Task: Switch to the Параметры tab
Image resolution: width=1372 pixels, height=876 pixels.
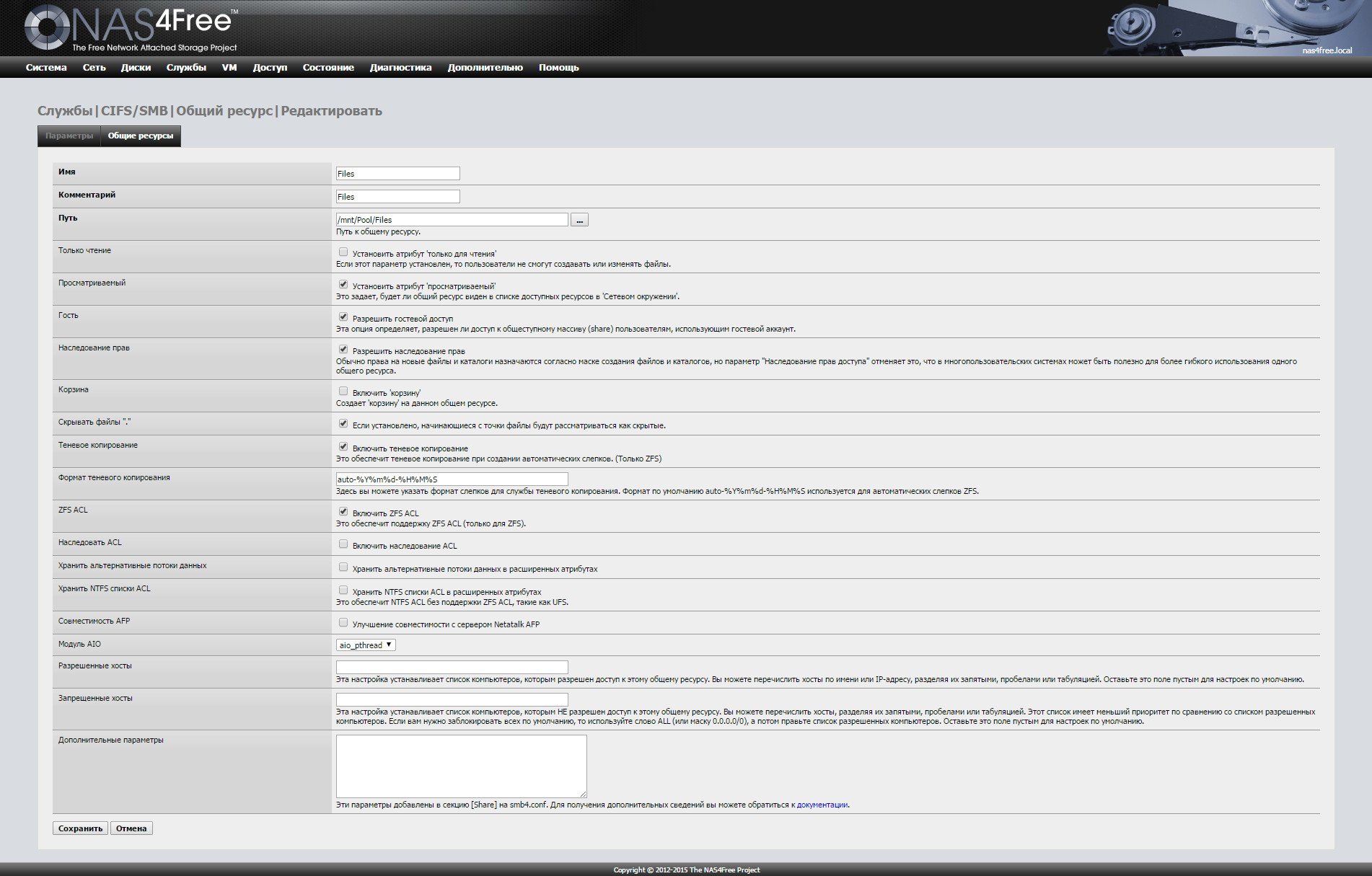Action: (x=69, y=136)
